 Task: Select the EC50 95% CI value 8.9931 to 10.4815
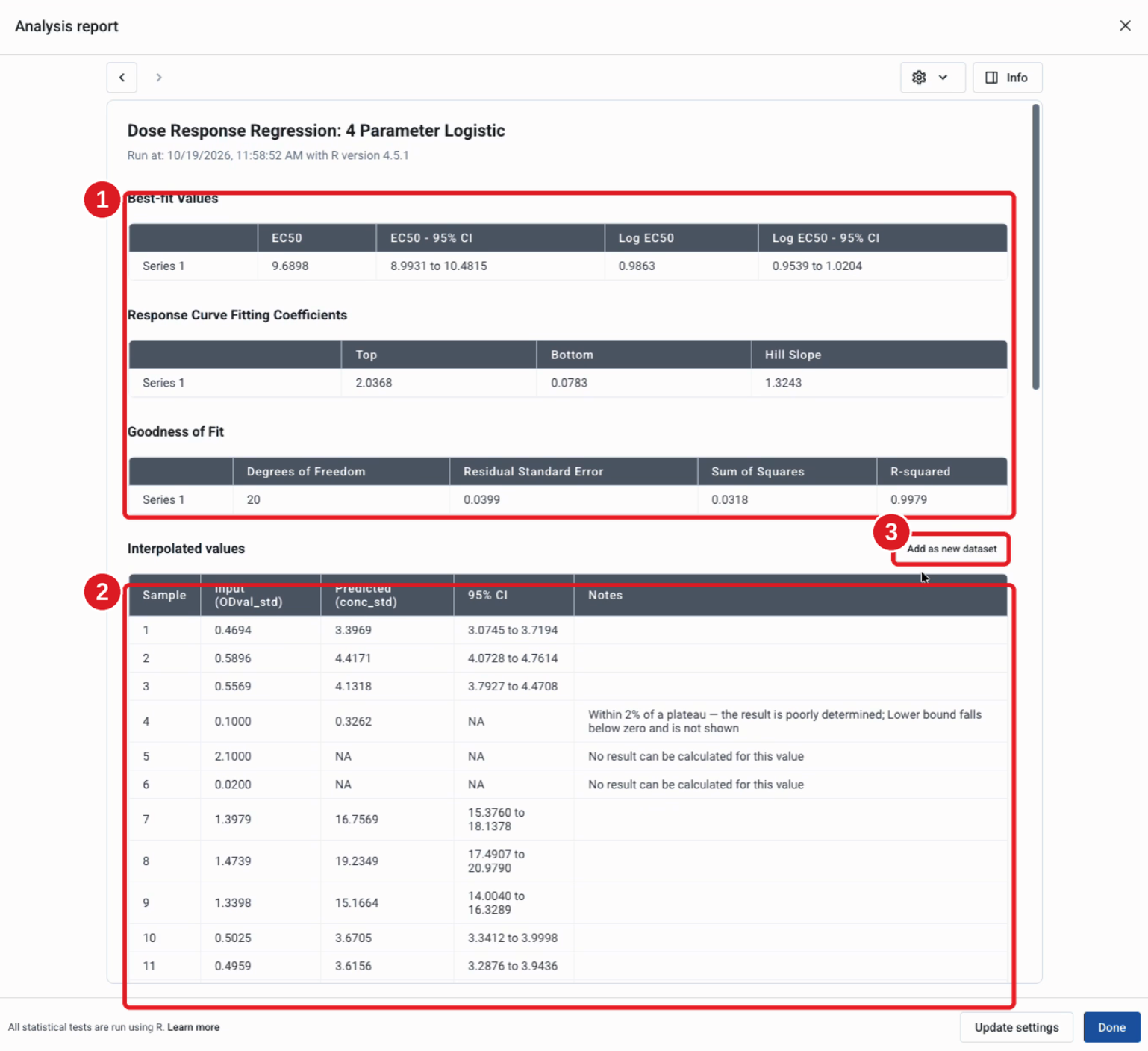438,266
